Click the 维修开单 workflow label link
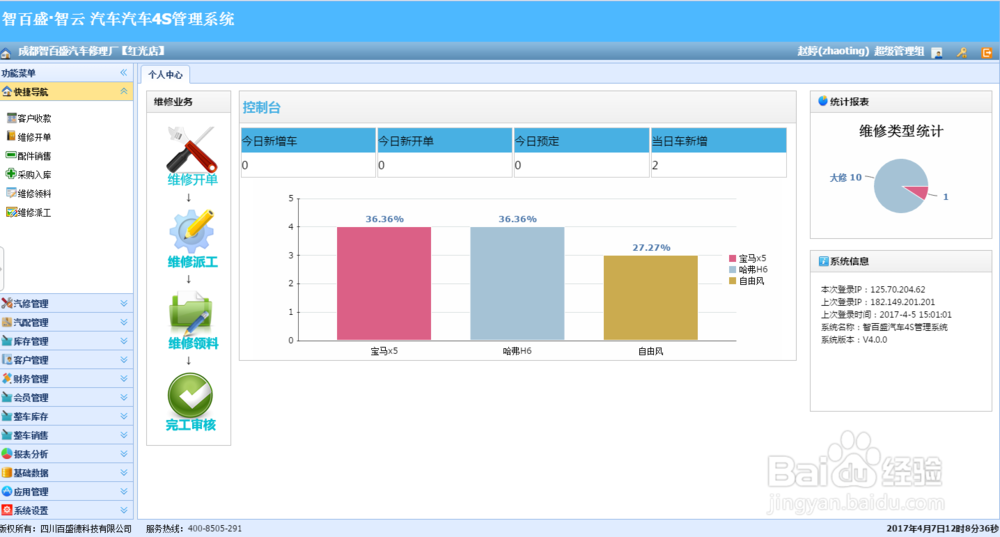The image size is (1000, 537). click(x=193, y=180)
